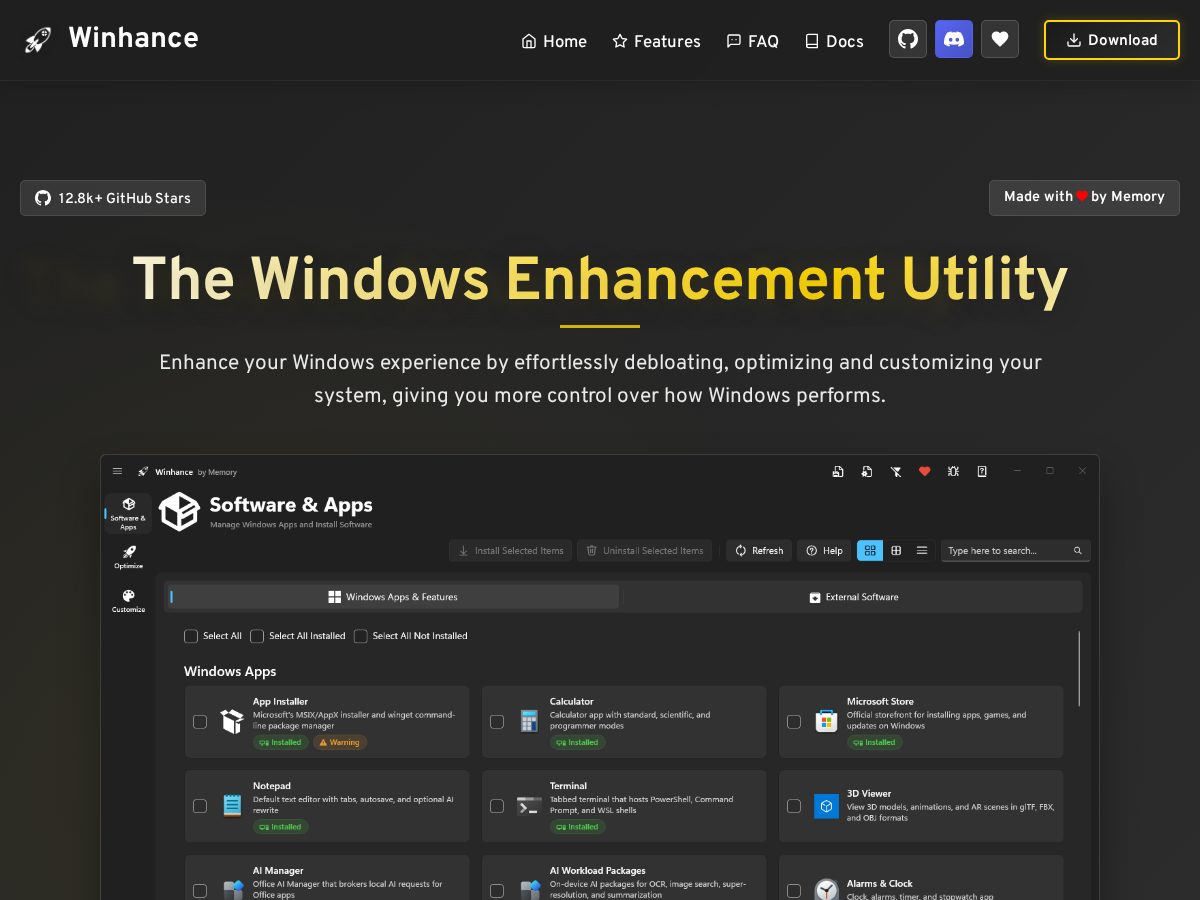This screenshot has width=1200, height=900.
Task: Click the import config file icon
Action: [867, 471]
